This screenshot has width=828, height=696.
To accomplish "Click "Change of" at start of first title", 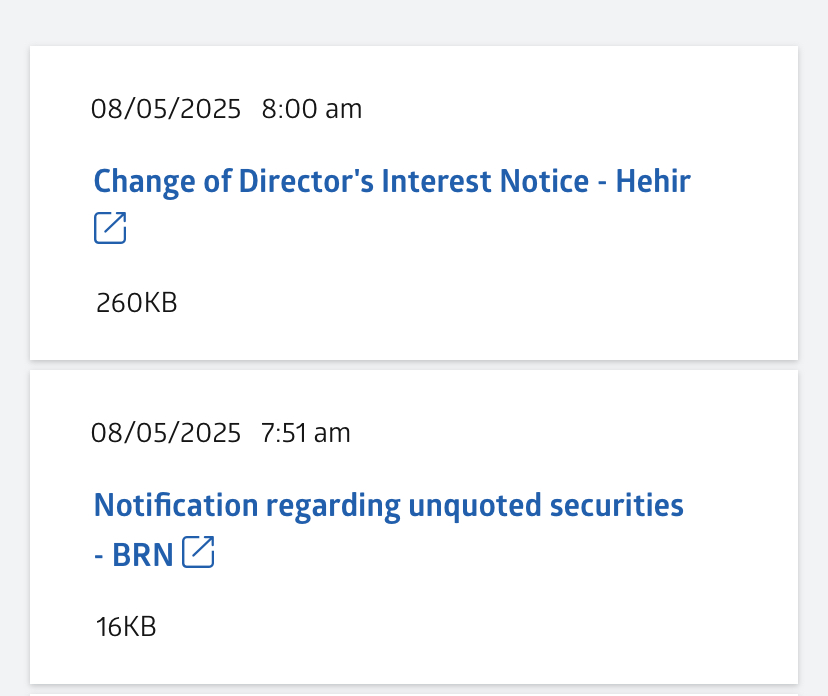I will click(x=163, y=182).
